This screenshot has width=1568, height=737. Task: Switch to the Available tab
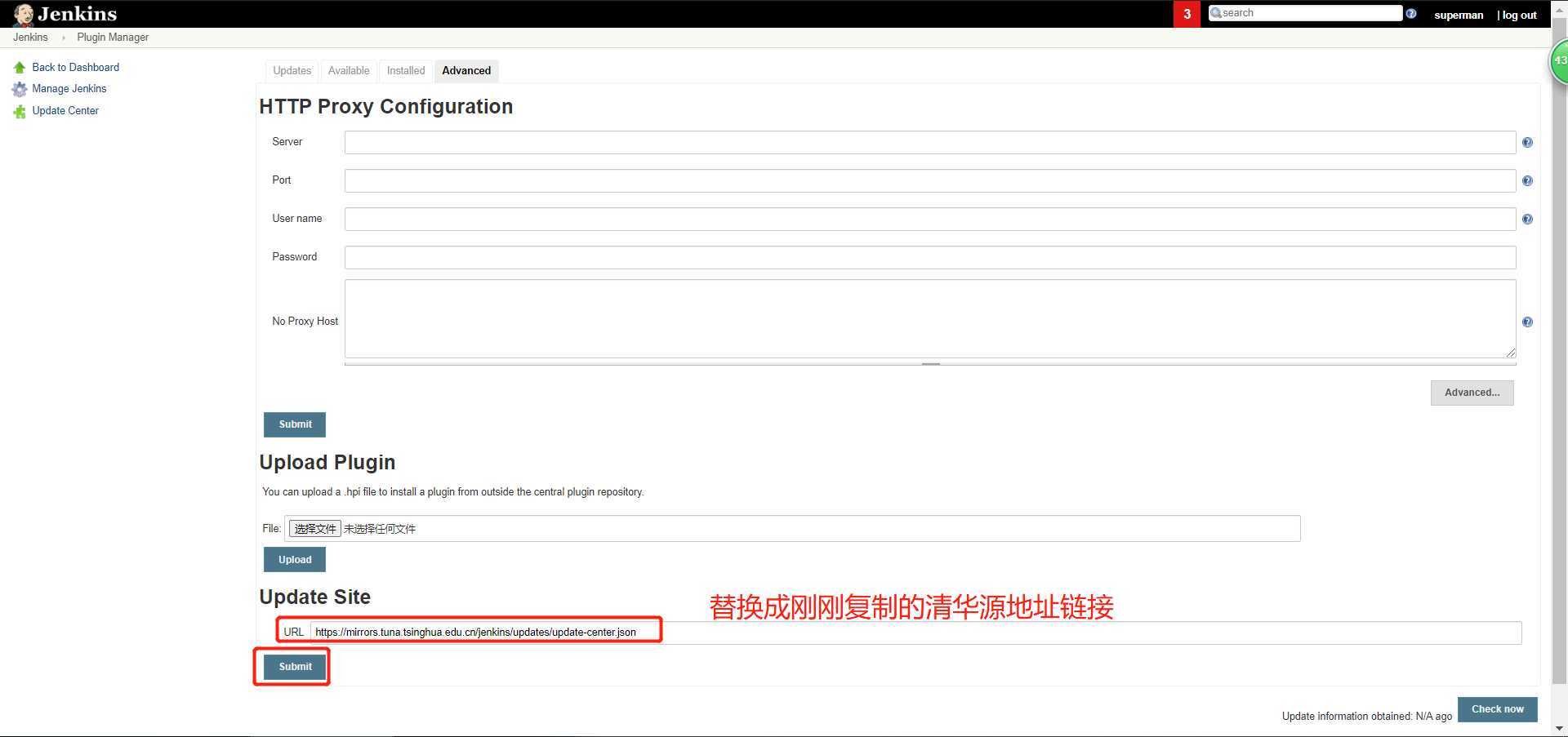(349, 71)
